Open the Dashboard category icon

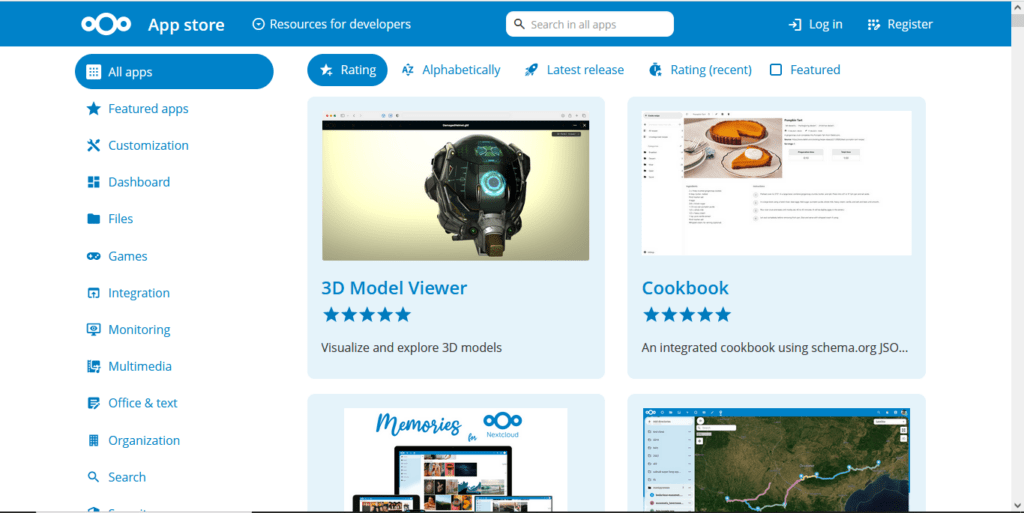93,182
